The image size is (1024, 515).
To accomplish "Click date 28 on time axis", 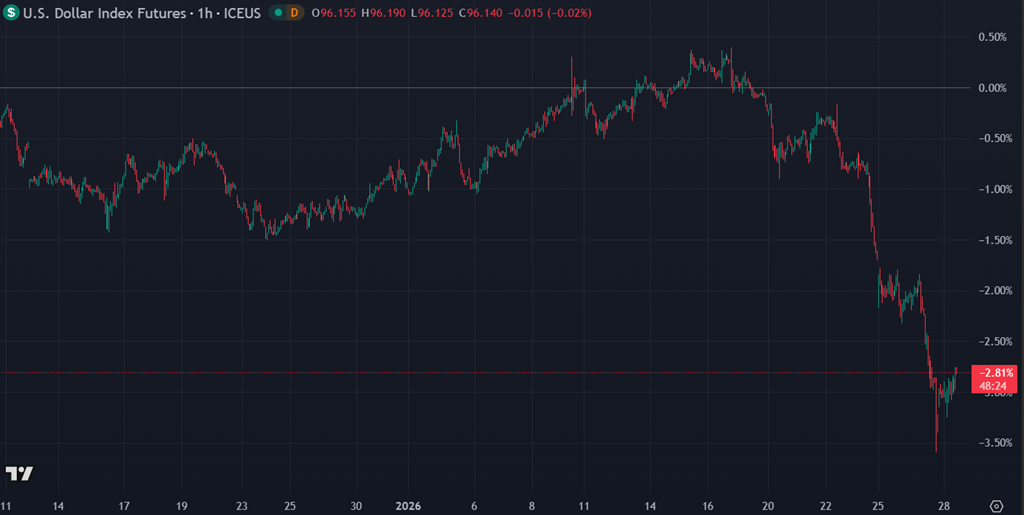I will (x=946, y=506).
